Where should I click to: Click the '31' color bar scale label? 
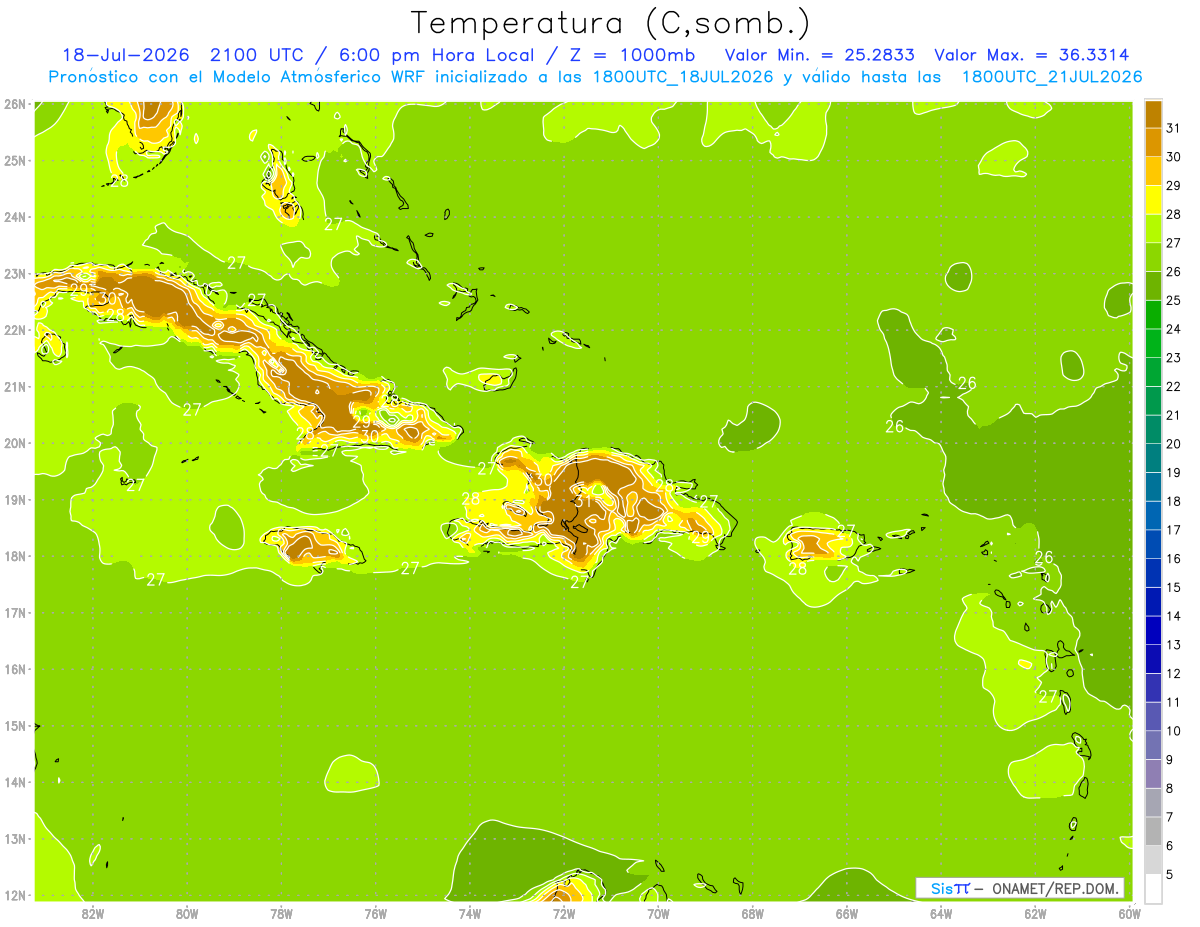tap(1174, 128)
